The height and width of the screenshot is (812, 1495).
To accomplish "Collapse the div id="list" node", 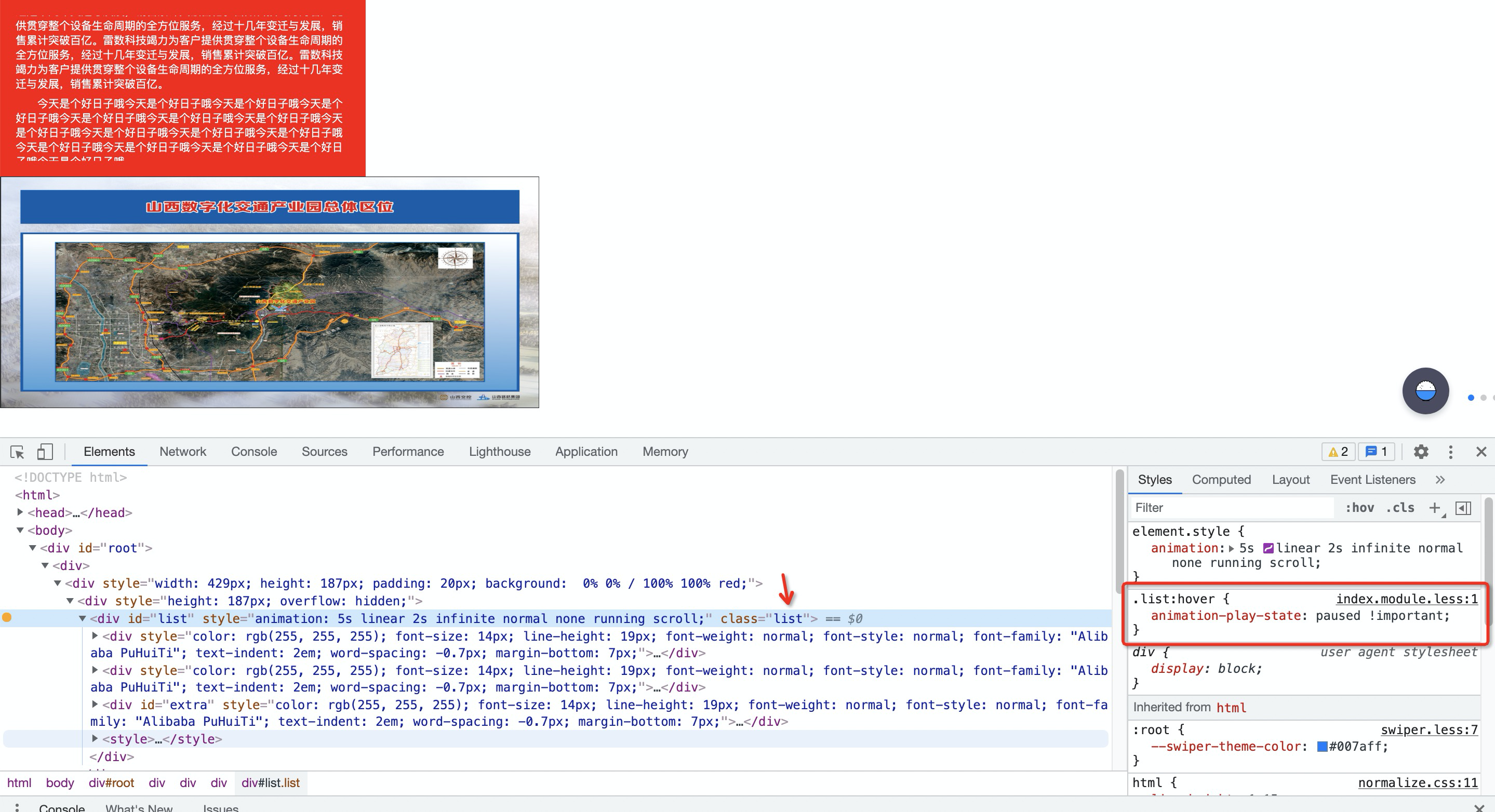I will (x=83, y=619).
